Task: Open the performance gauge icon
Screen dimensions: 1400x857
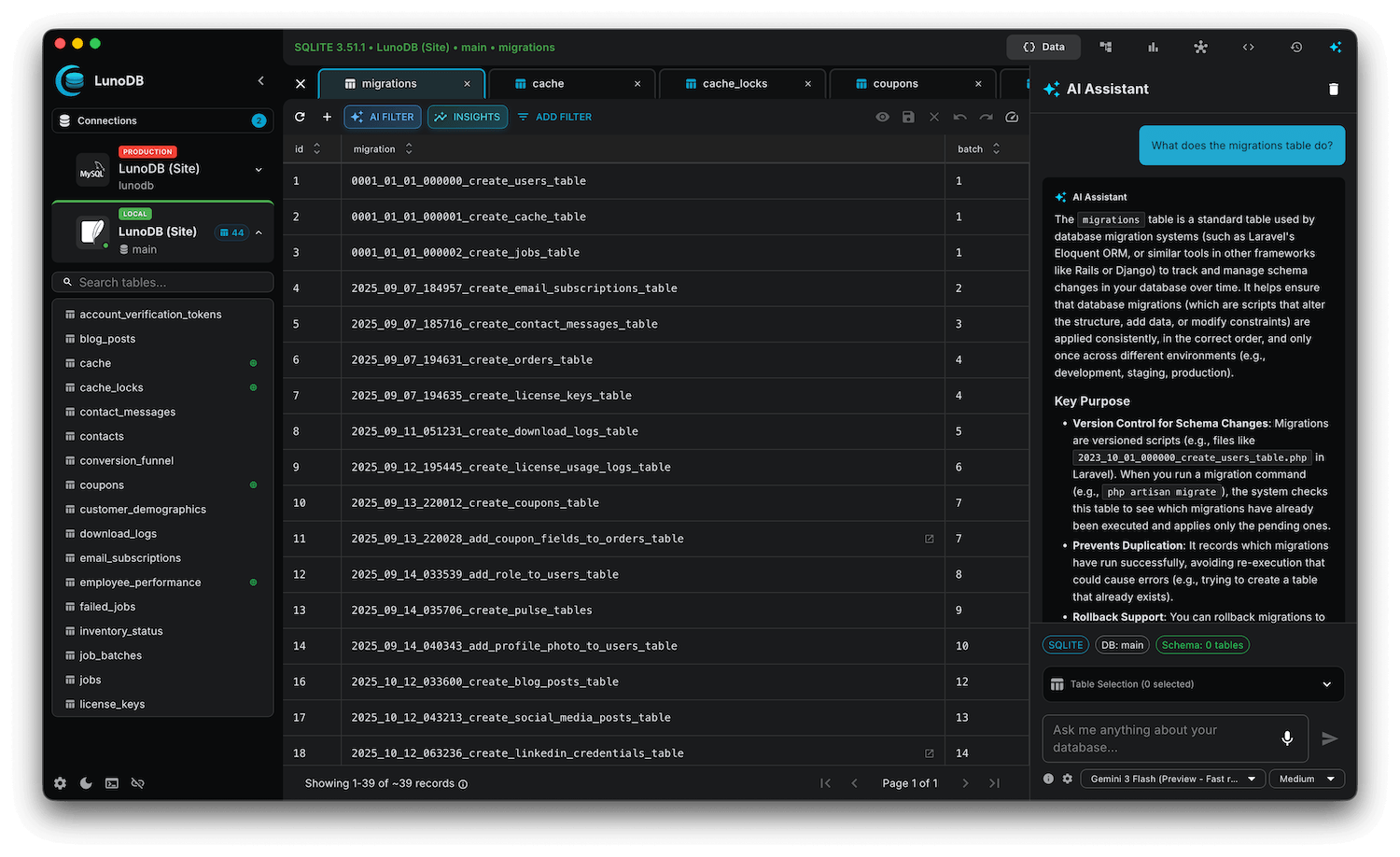Action: (1012, 117)
